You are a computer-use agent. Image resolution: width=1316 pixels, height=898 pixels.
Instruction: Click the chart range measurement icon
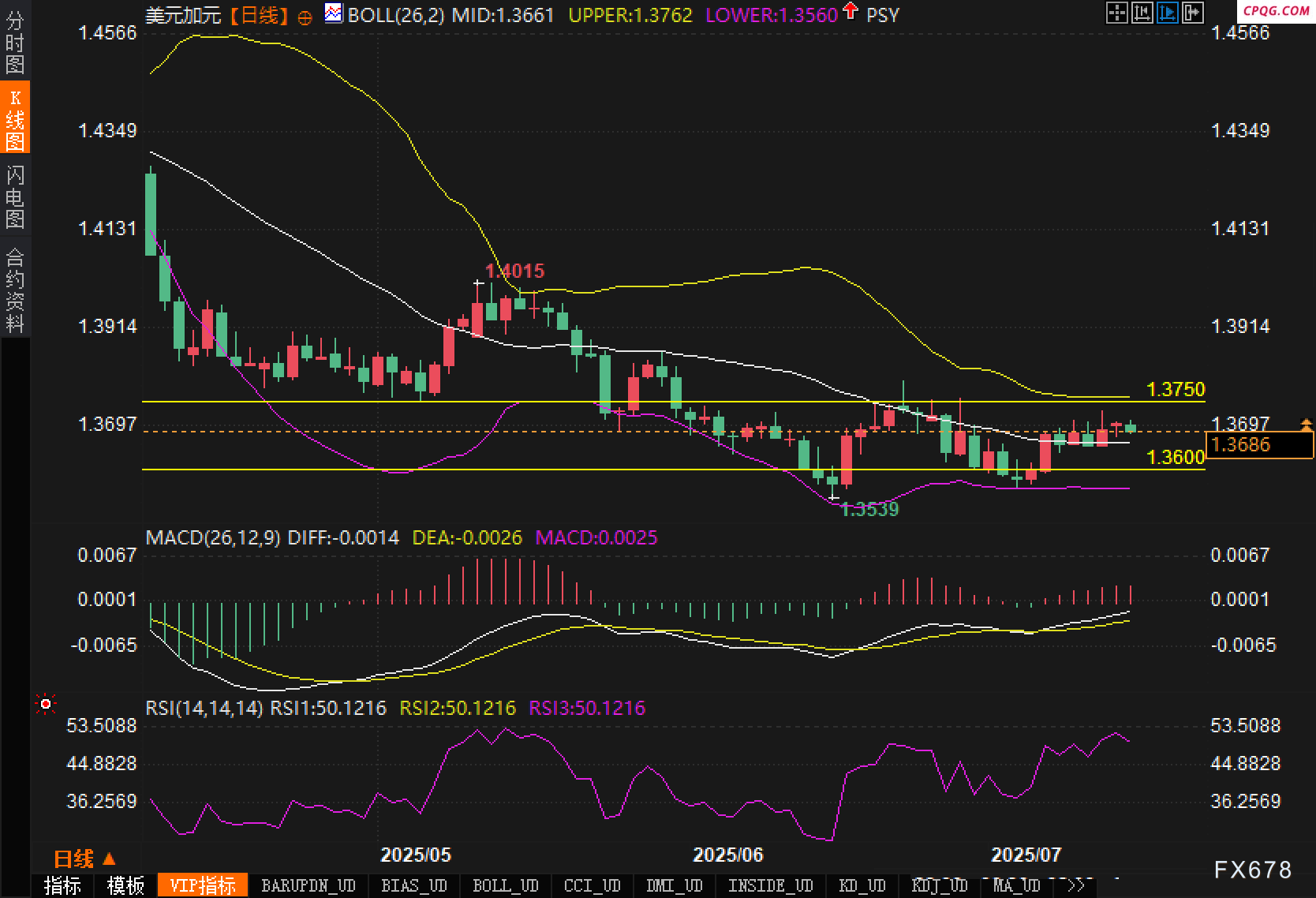coord(1142,13)
